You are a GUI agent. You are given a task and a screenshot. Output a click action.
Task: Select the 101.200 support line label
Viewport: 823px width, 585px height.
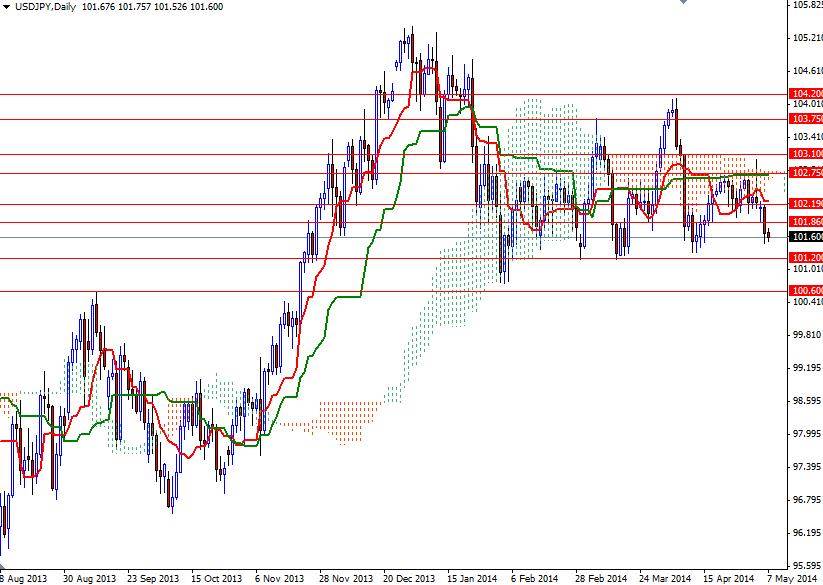pos(806,260)
